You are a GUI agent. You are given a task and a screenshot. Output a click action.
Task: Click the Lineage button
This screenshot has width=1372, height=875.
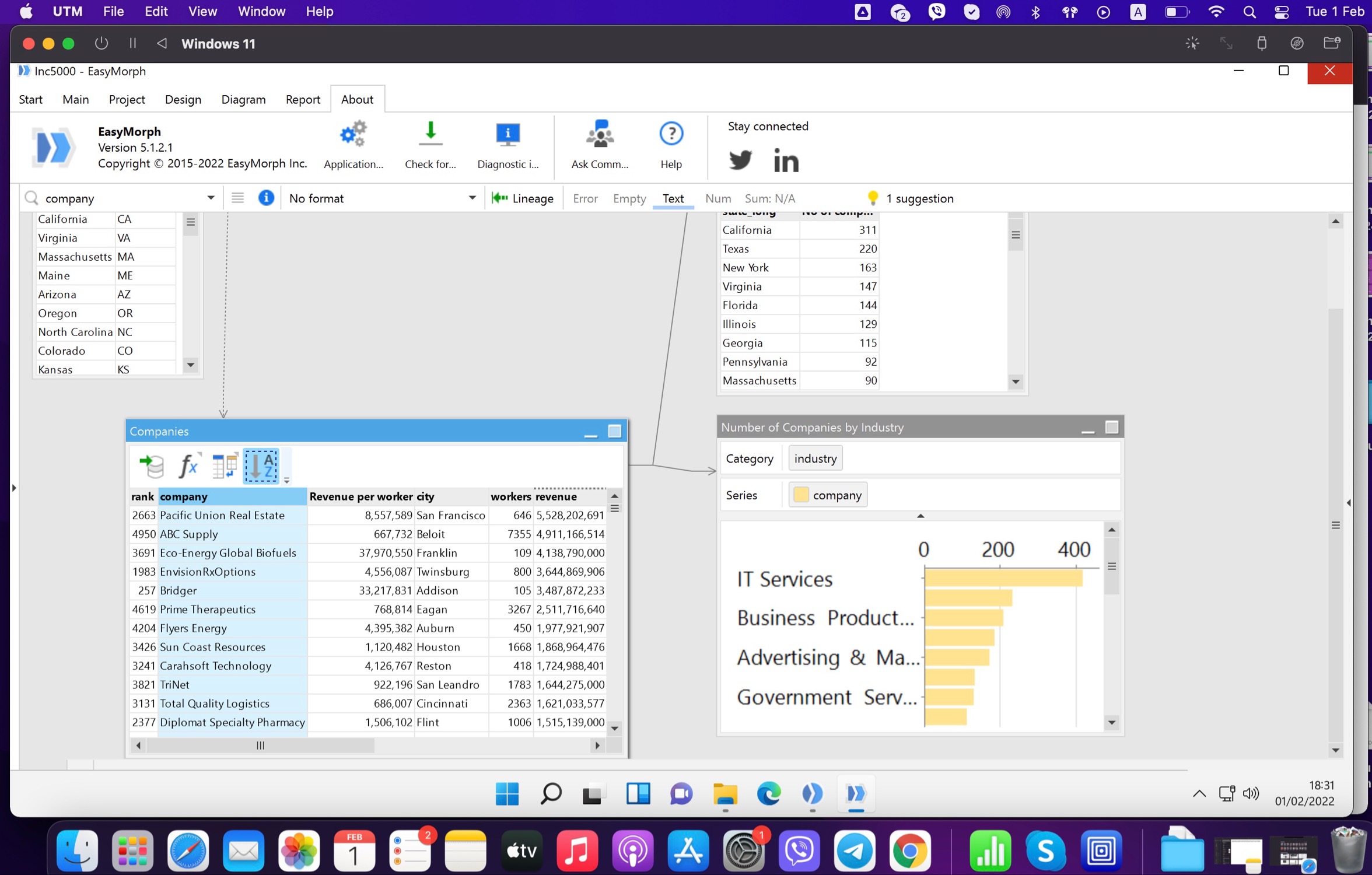coord(523,198)
